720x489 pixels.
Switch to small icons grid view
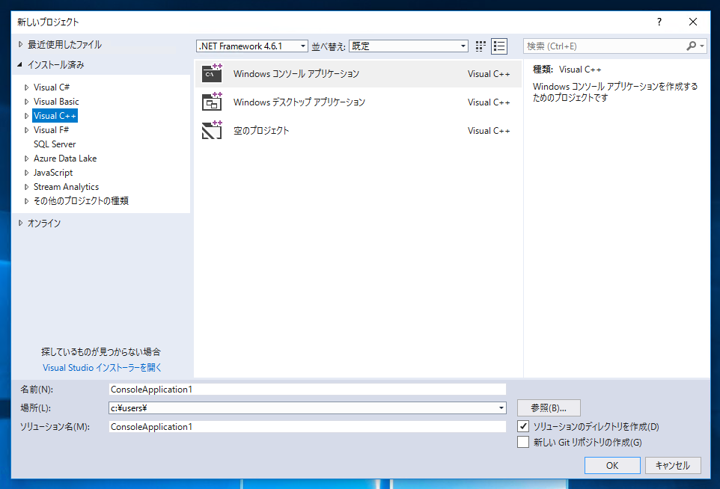point(480,46)
